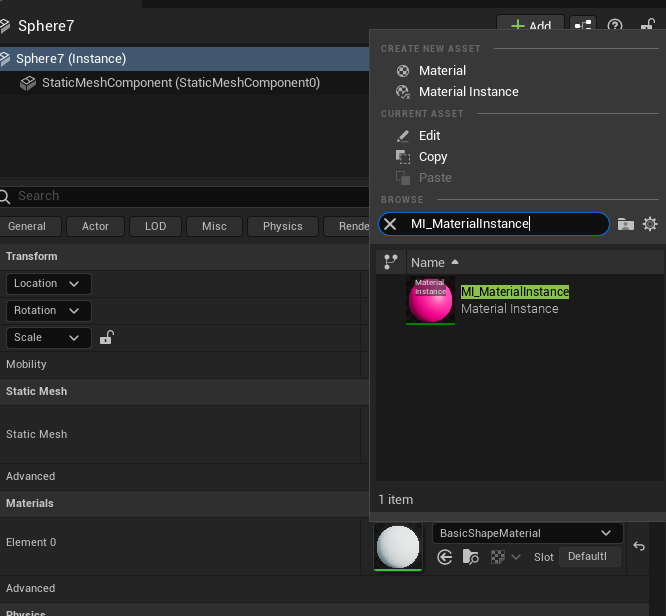Expand Advanced under Materials

[x=31, y=588]
